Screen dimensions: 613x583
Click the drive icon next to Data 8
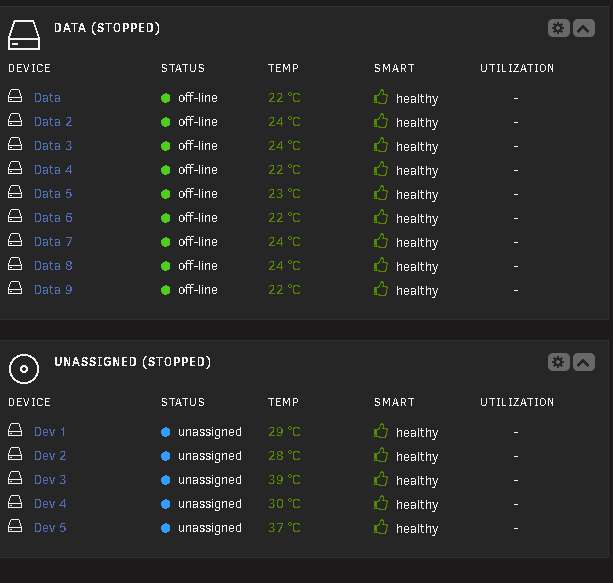point(15,264)
